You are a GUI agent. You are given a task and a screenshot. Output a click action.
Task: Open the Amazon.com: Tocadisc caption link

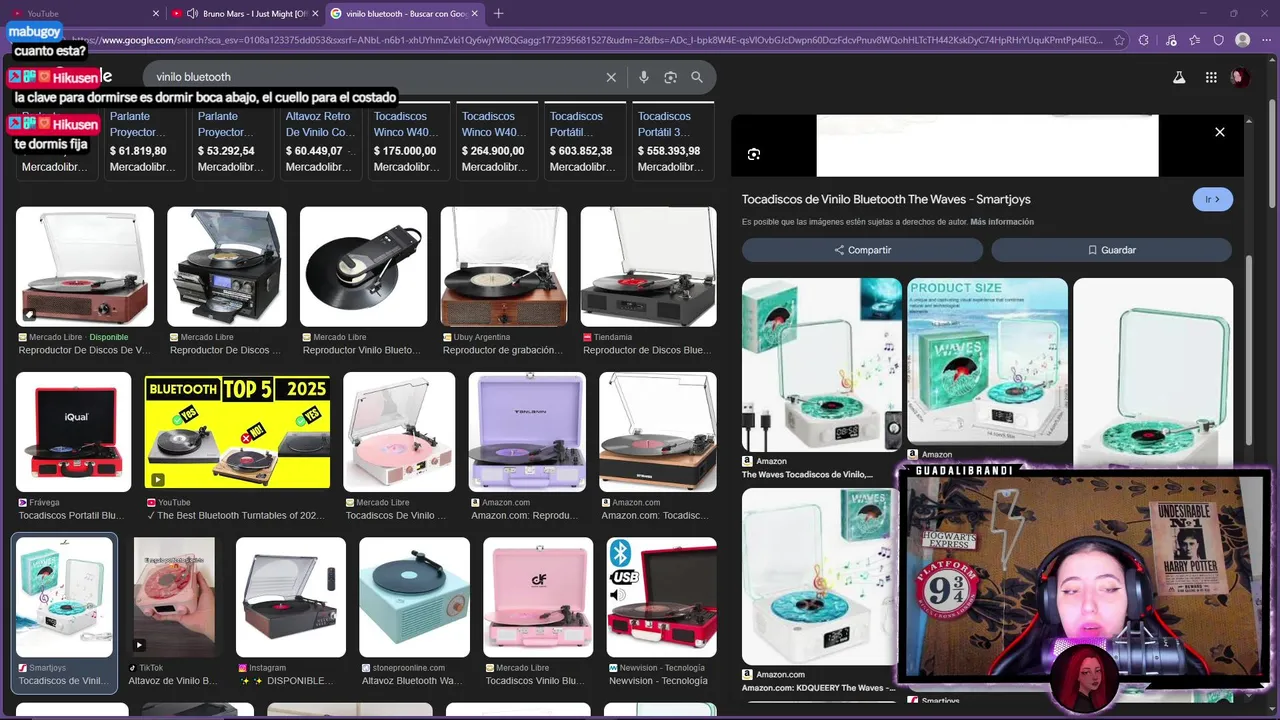pyautogui.click(x=655, y=515)
